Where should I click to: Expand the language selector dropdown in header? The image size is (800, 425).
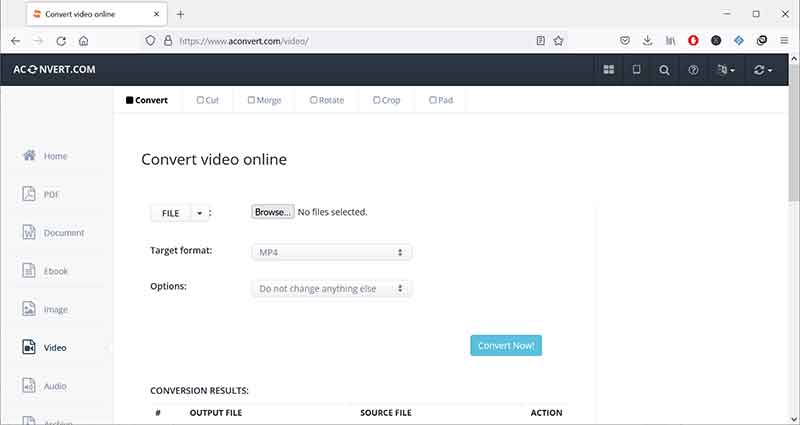(x=726, y=70)
